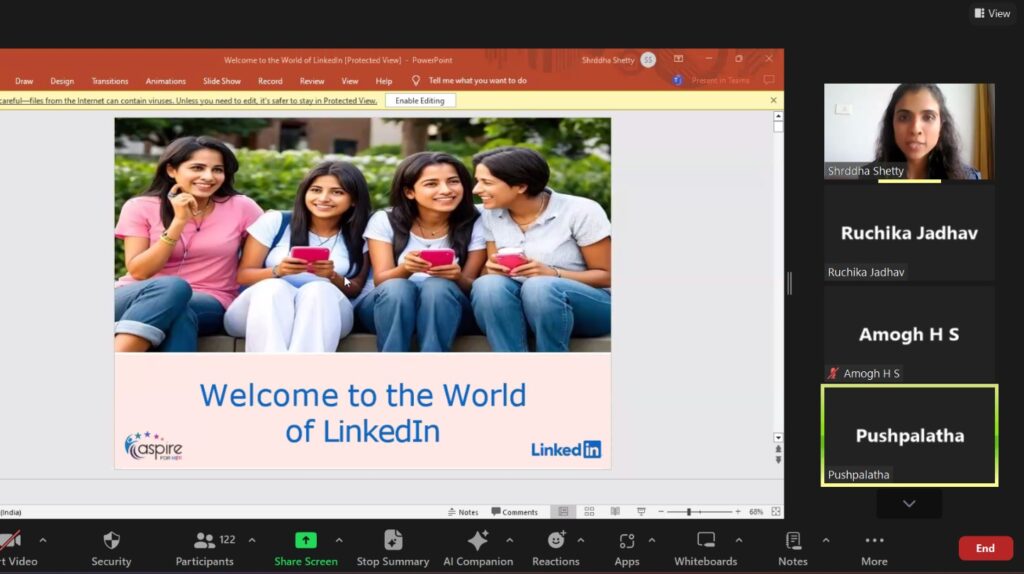This screenshot has width=1024, height=574.
Task: Expand the Share Screen options arrow
Action: click(339, 541)
